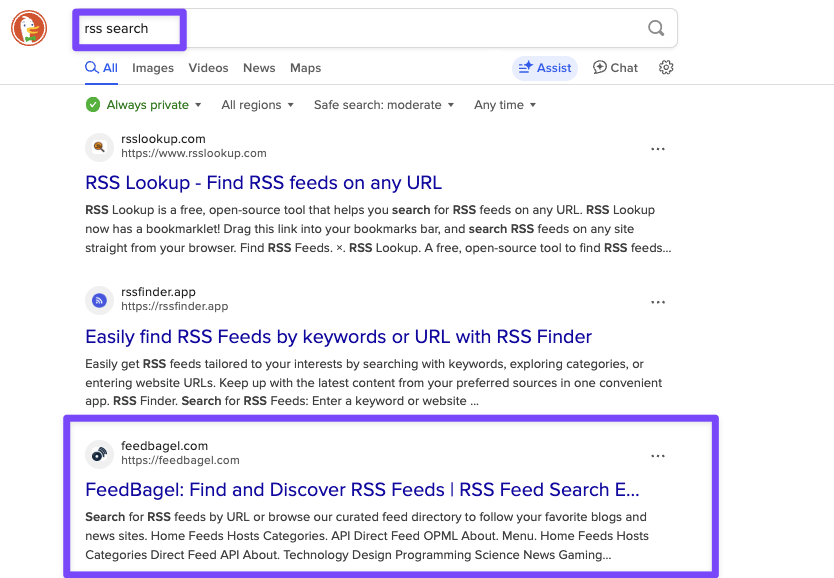Click the RSS Finder result description text

tap(373, 382)
